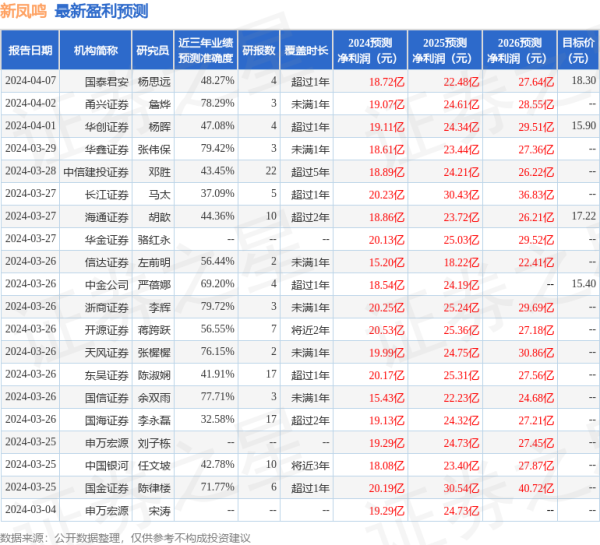Select the date cell 2024-03-04
The width and height of the screenshot is (600, 545).
click(31, 510)
